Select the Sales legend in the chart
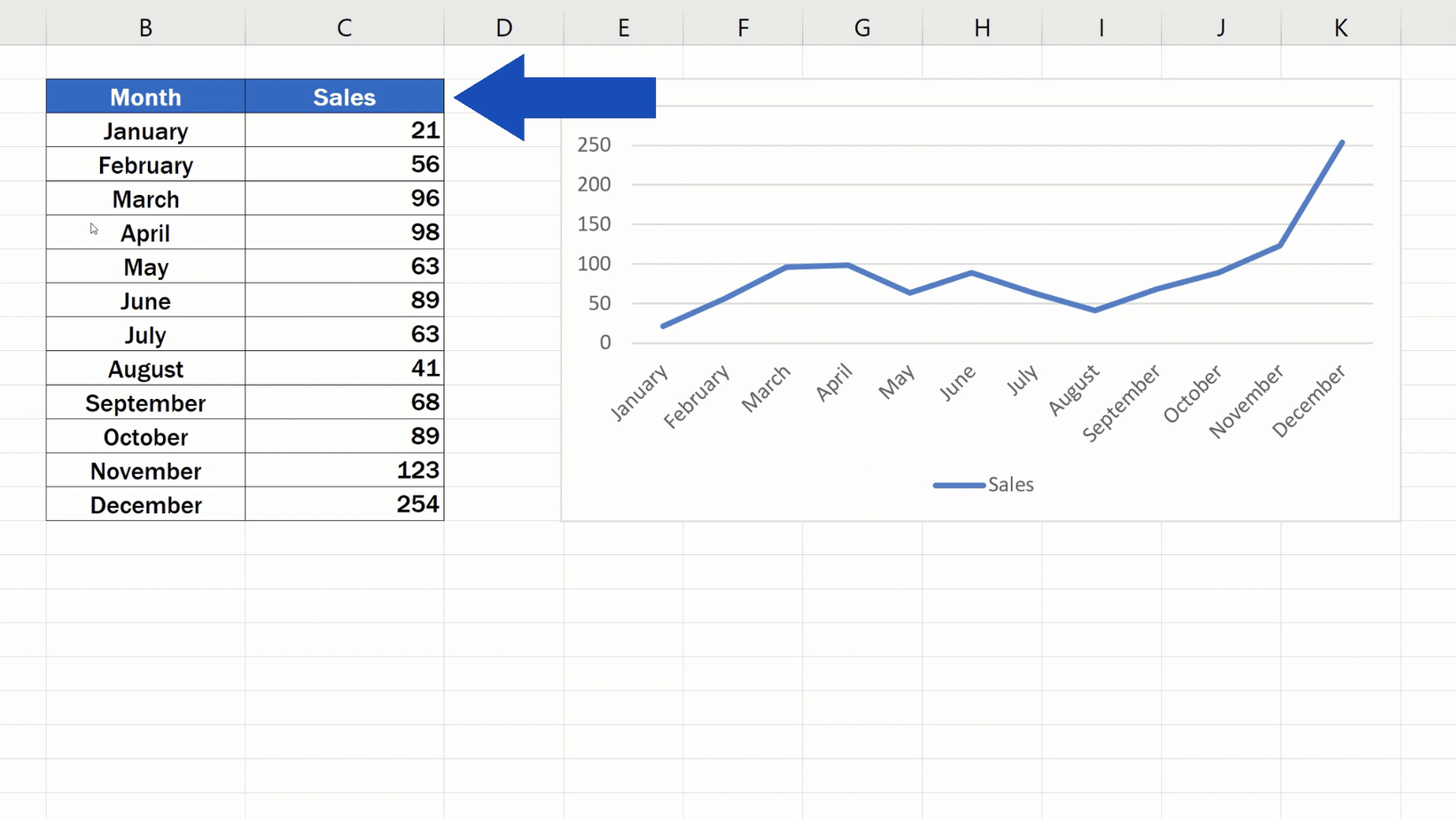Viewport: 1456px width, 819px height. (1008, 484)
